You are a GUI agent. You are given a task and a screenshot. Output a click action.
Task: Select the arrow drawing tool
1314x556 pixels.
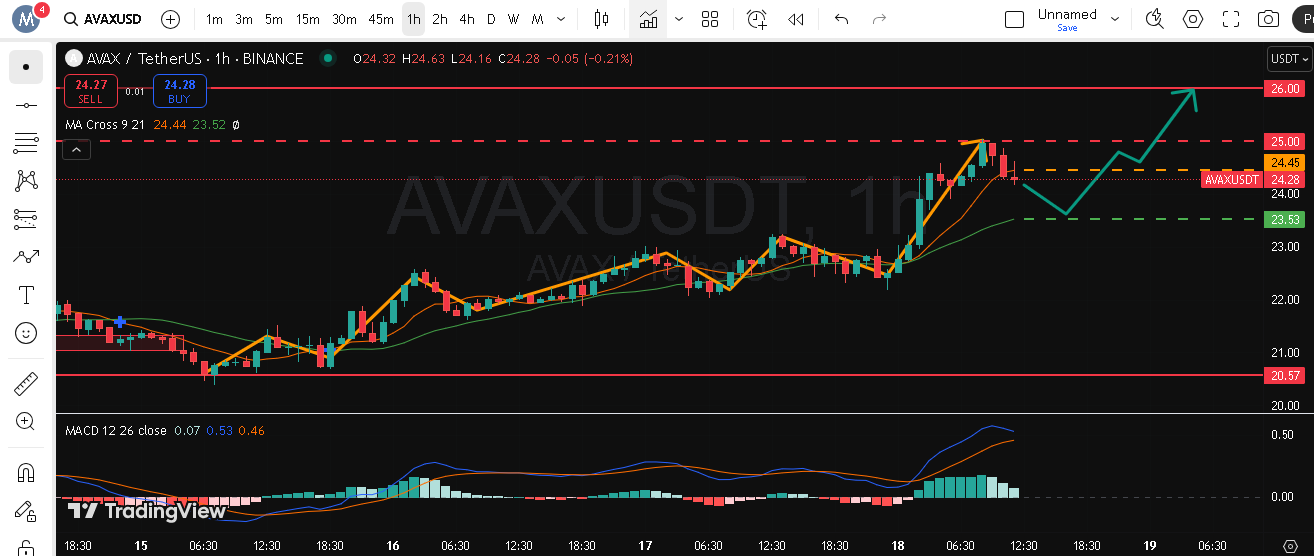pos(26,257)
